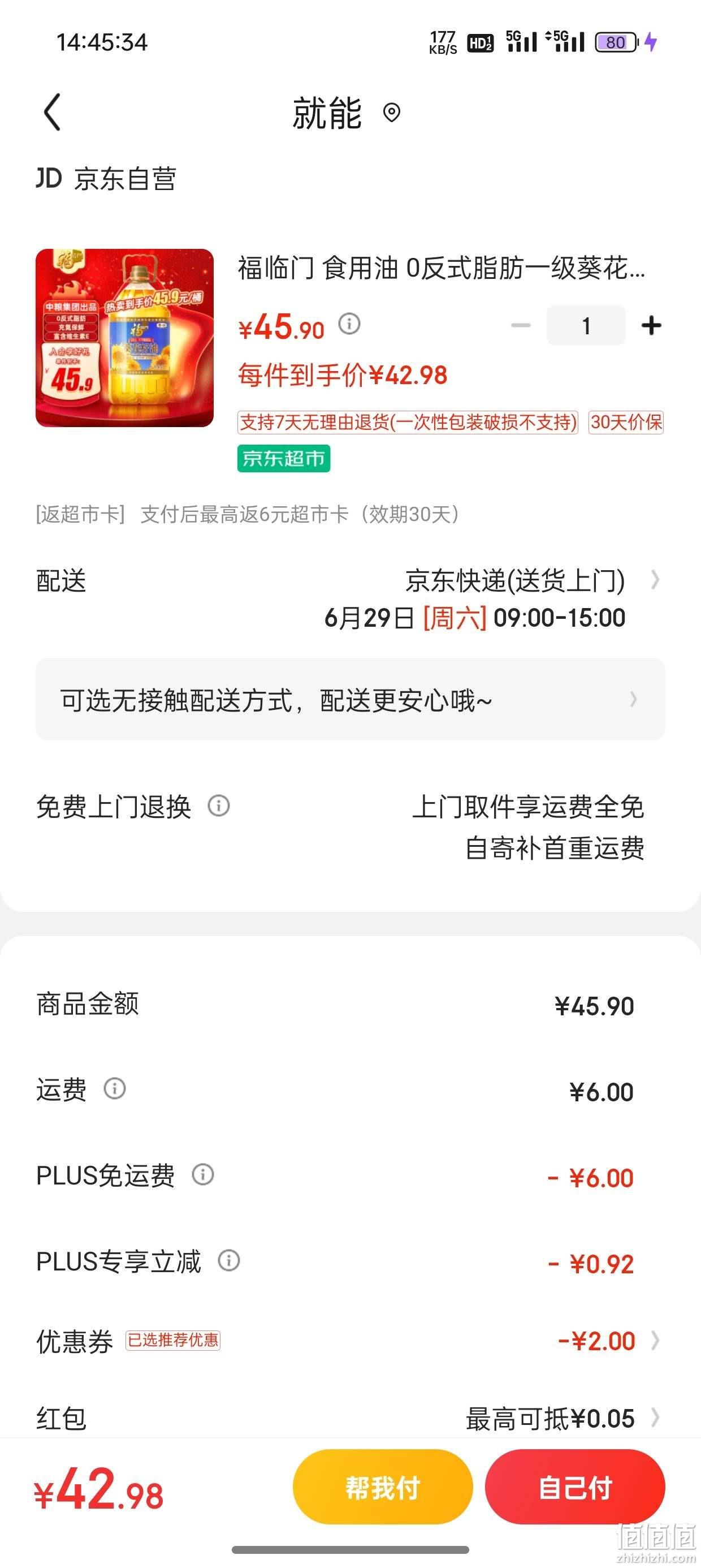Tap the 自己付 button

point(575,1488)
